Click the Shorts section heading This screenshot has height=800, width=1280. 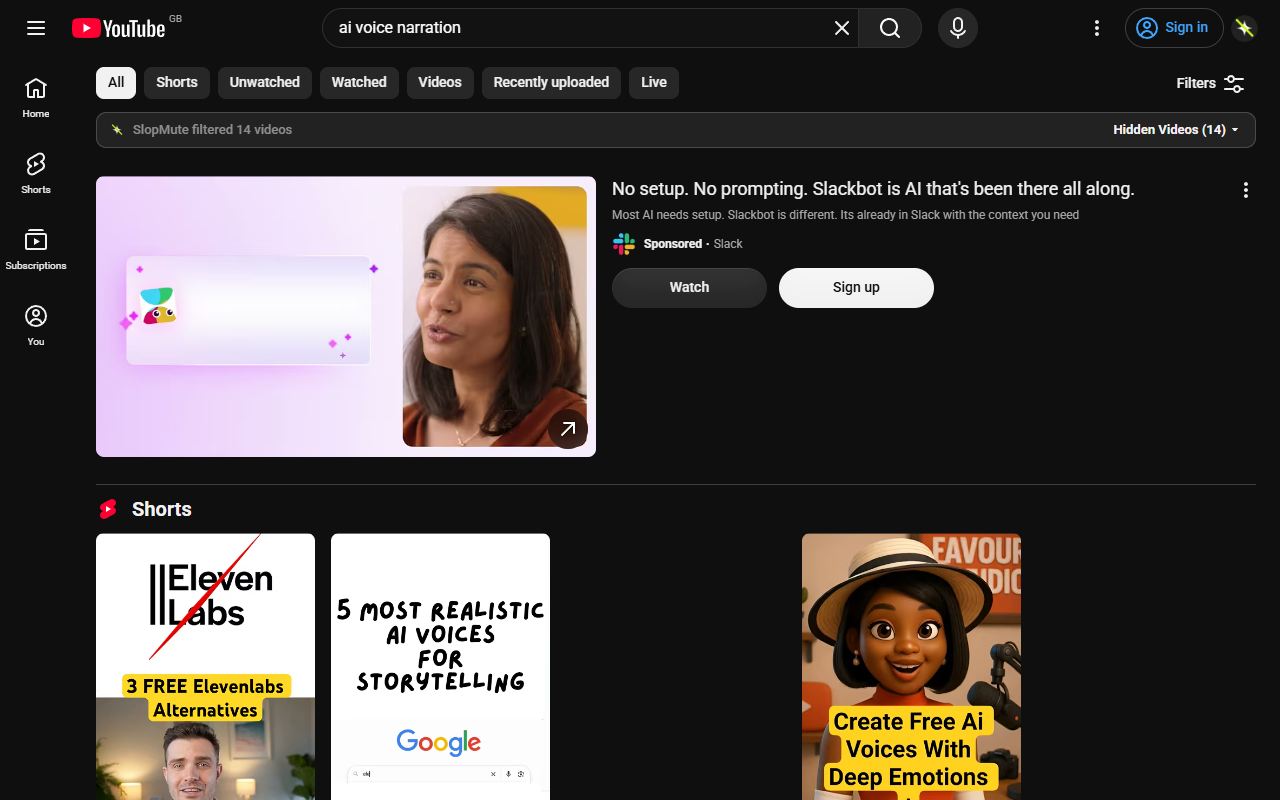(x=161, y=509)
